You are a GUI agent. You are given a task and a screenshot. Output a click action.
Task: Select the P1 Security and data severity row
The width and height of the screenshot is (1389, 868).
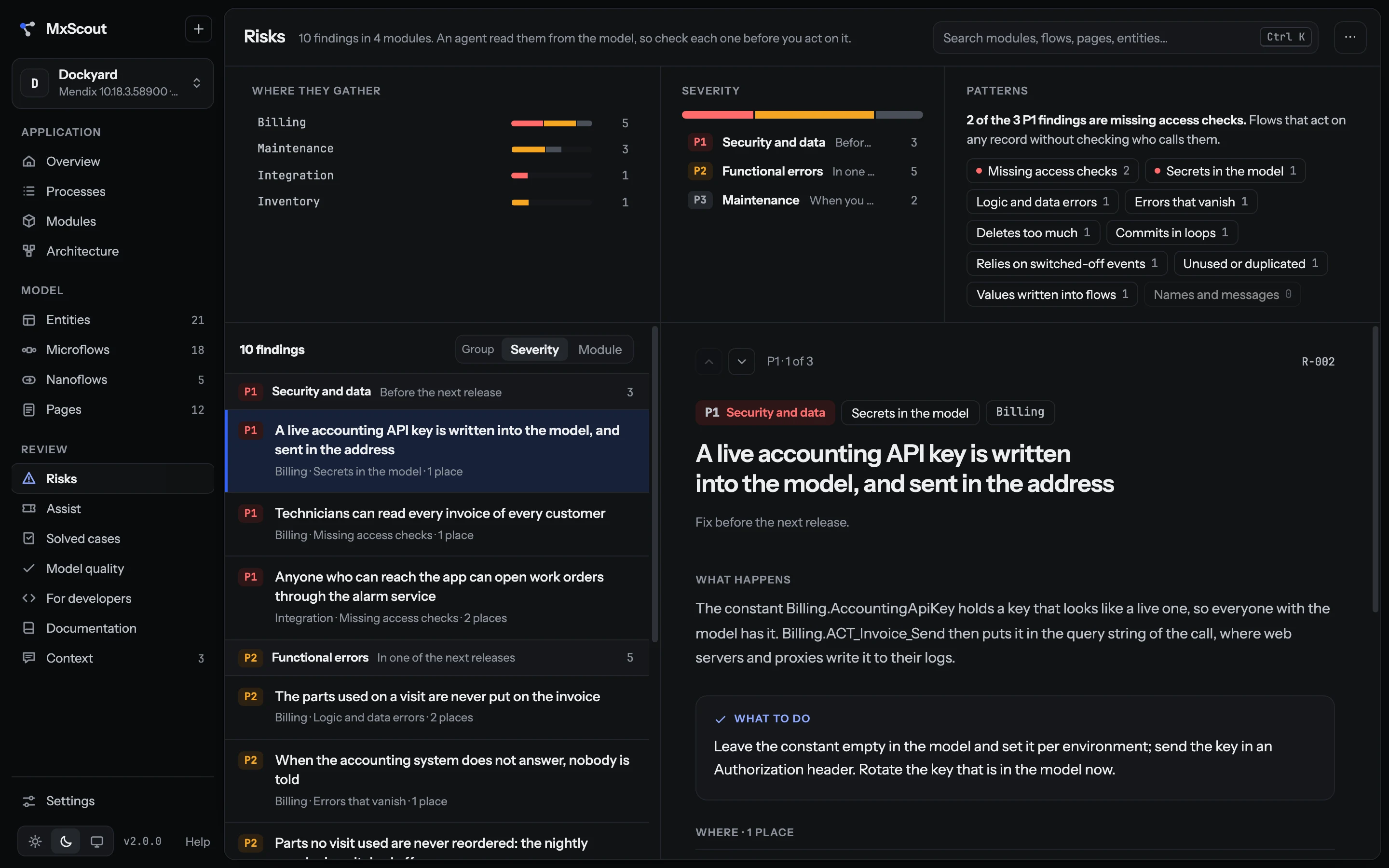[x=802, y=142]
